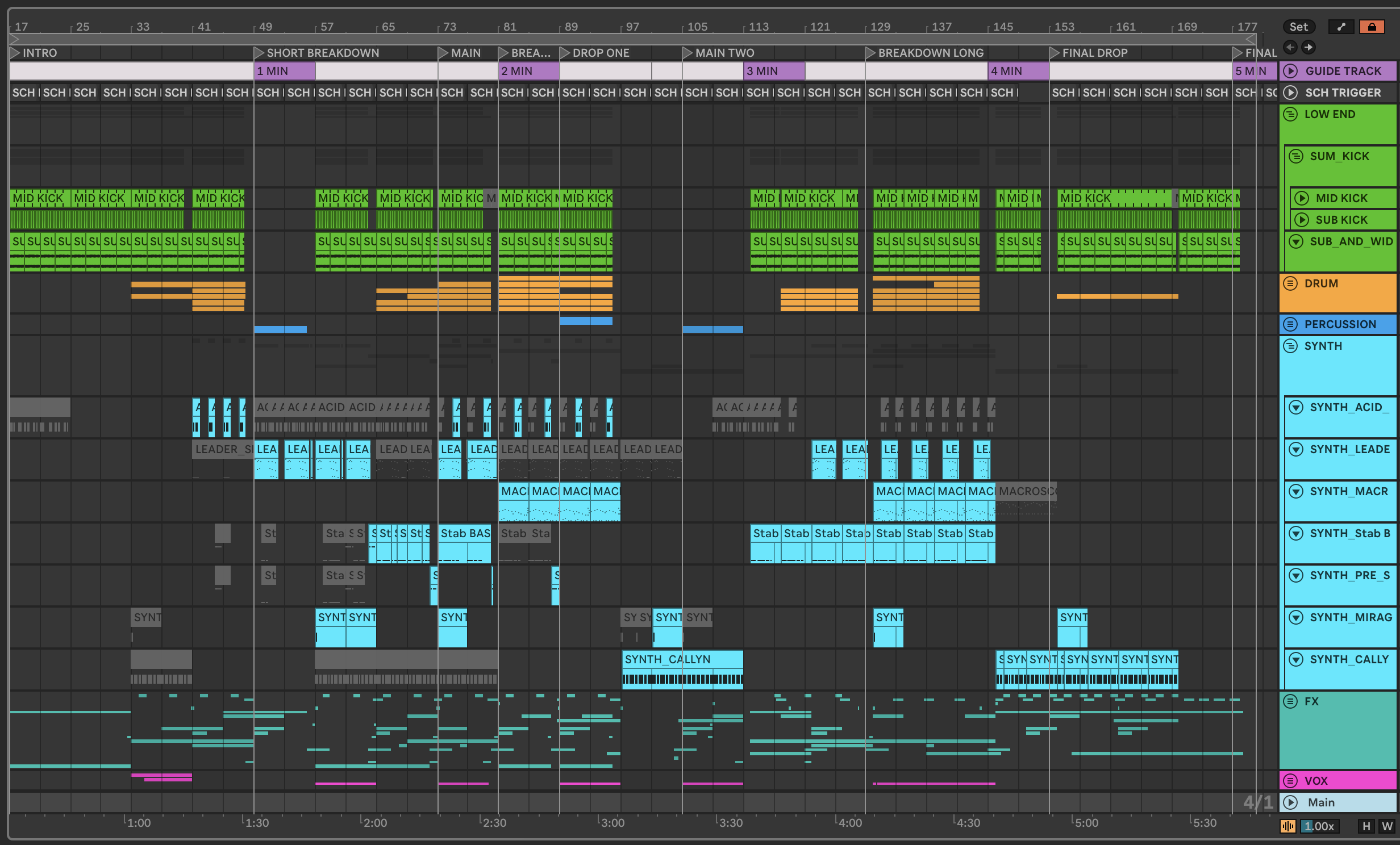Select the 4 MIN guide clip

click(1019, 71)
